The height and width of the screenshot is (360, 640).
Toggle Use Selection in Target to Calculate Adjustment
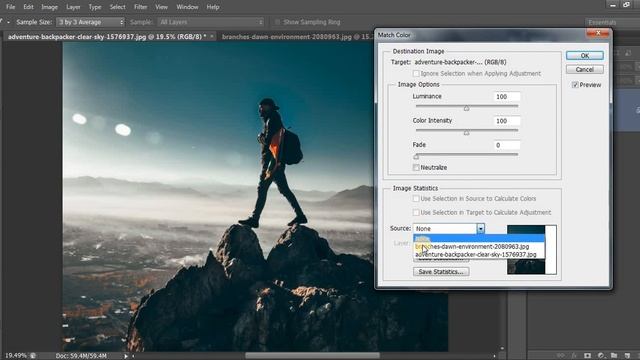[416, 213]
